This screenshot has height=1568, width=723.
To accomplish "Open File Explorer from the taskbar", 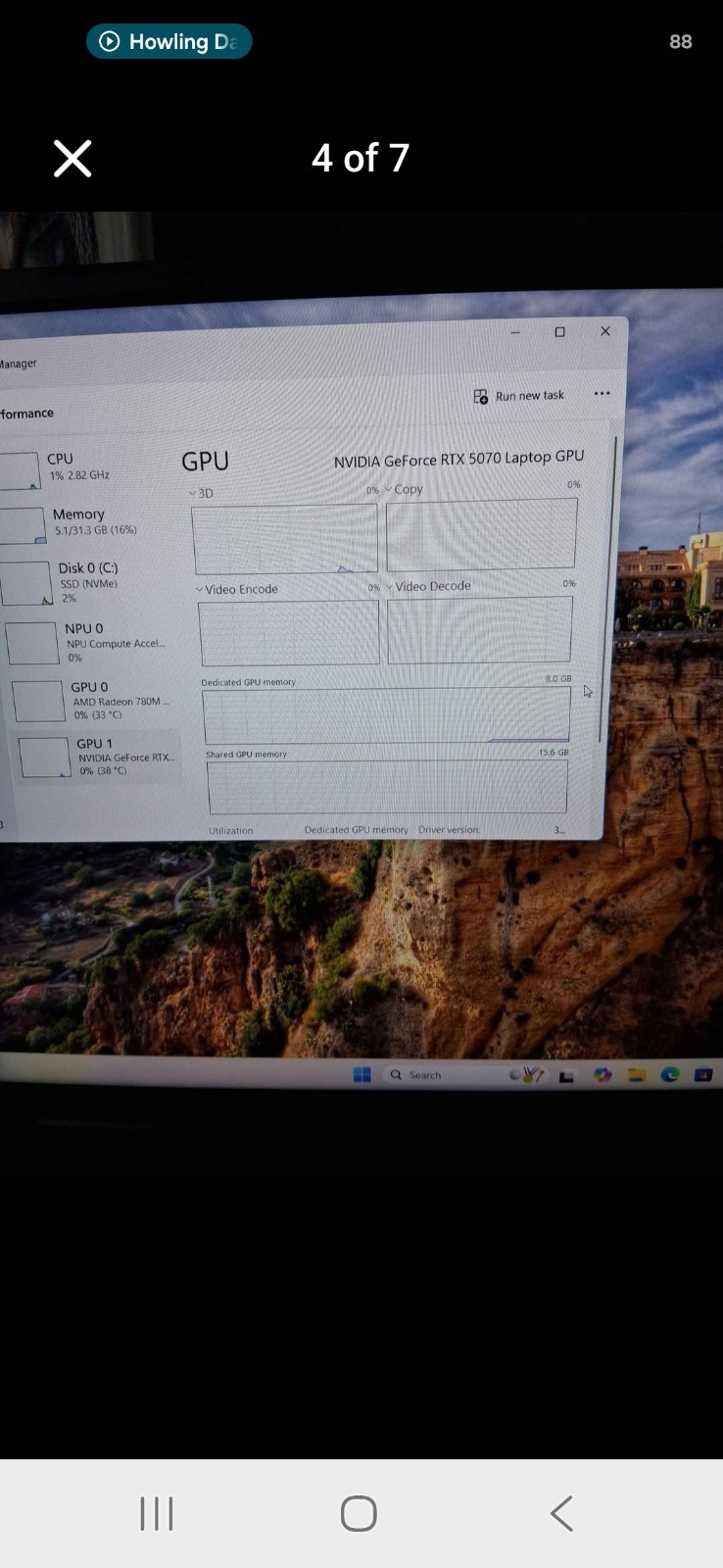I will [637, 1075].
